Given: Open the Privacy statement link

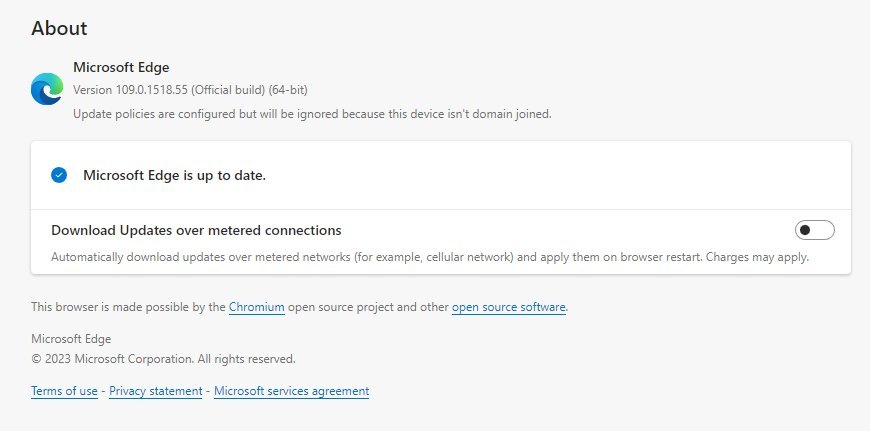Looking at the screenshot, I should [156, 391].
